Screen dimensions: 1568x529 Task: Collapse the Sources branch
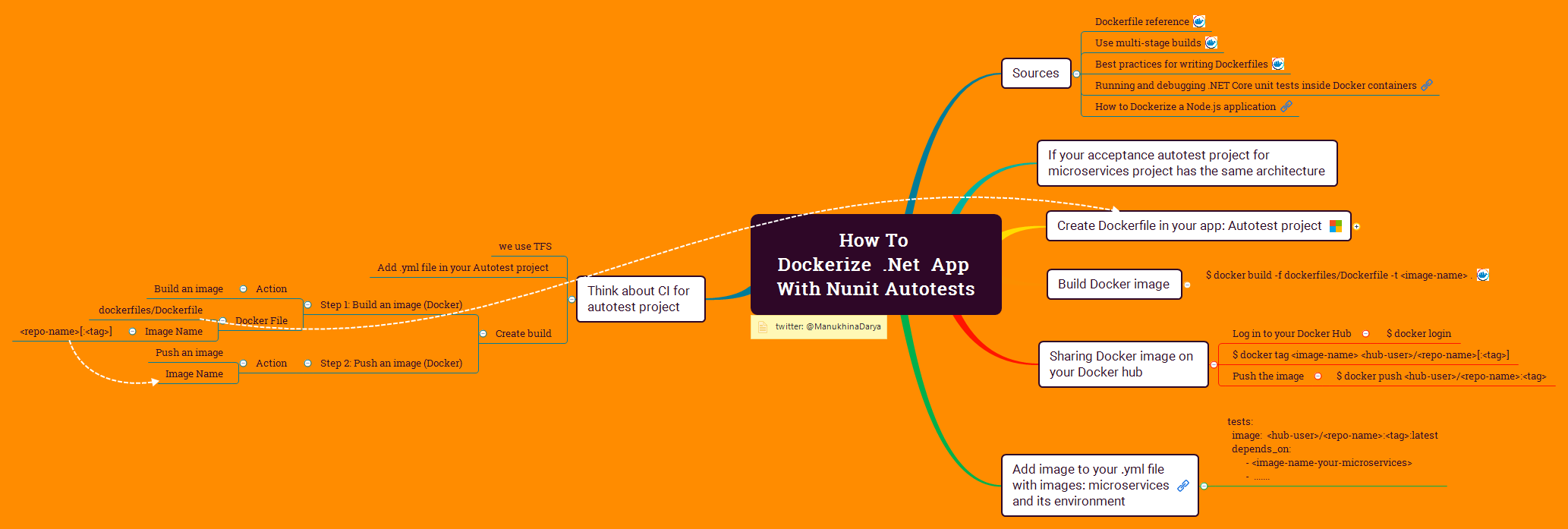click(1076, 74)
